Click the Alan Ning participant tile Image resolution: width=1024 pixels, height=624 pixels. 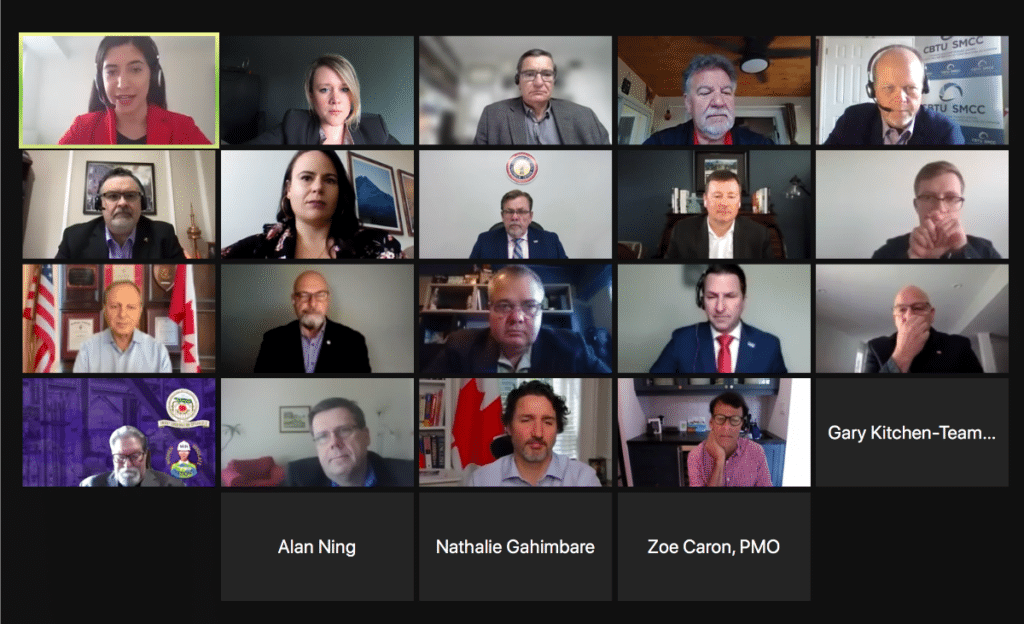click(x=317, y=546)
